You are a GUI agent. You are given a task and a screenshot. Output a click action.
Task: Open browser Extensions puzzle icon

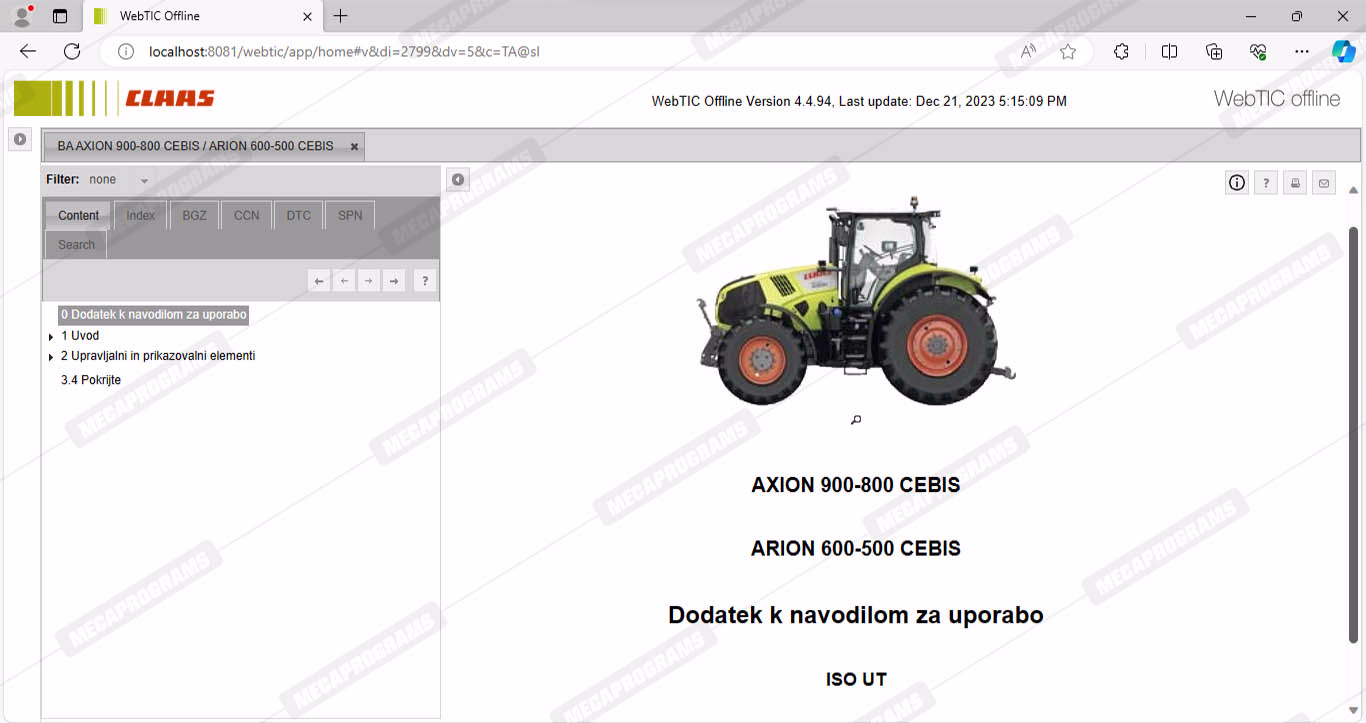(x=1121, y=52)
